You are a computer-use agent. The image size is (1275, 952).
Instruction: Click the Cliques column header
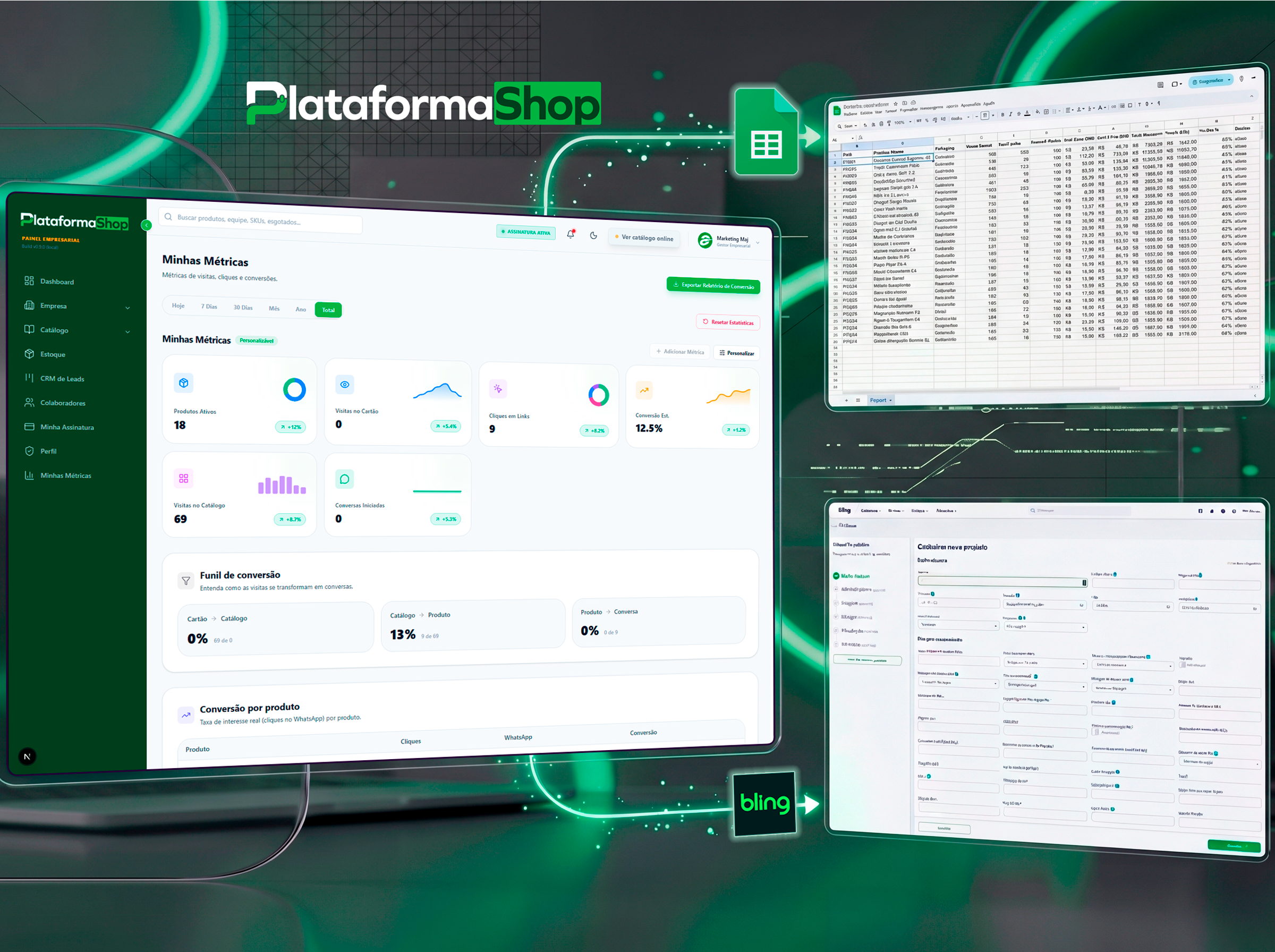411,742
